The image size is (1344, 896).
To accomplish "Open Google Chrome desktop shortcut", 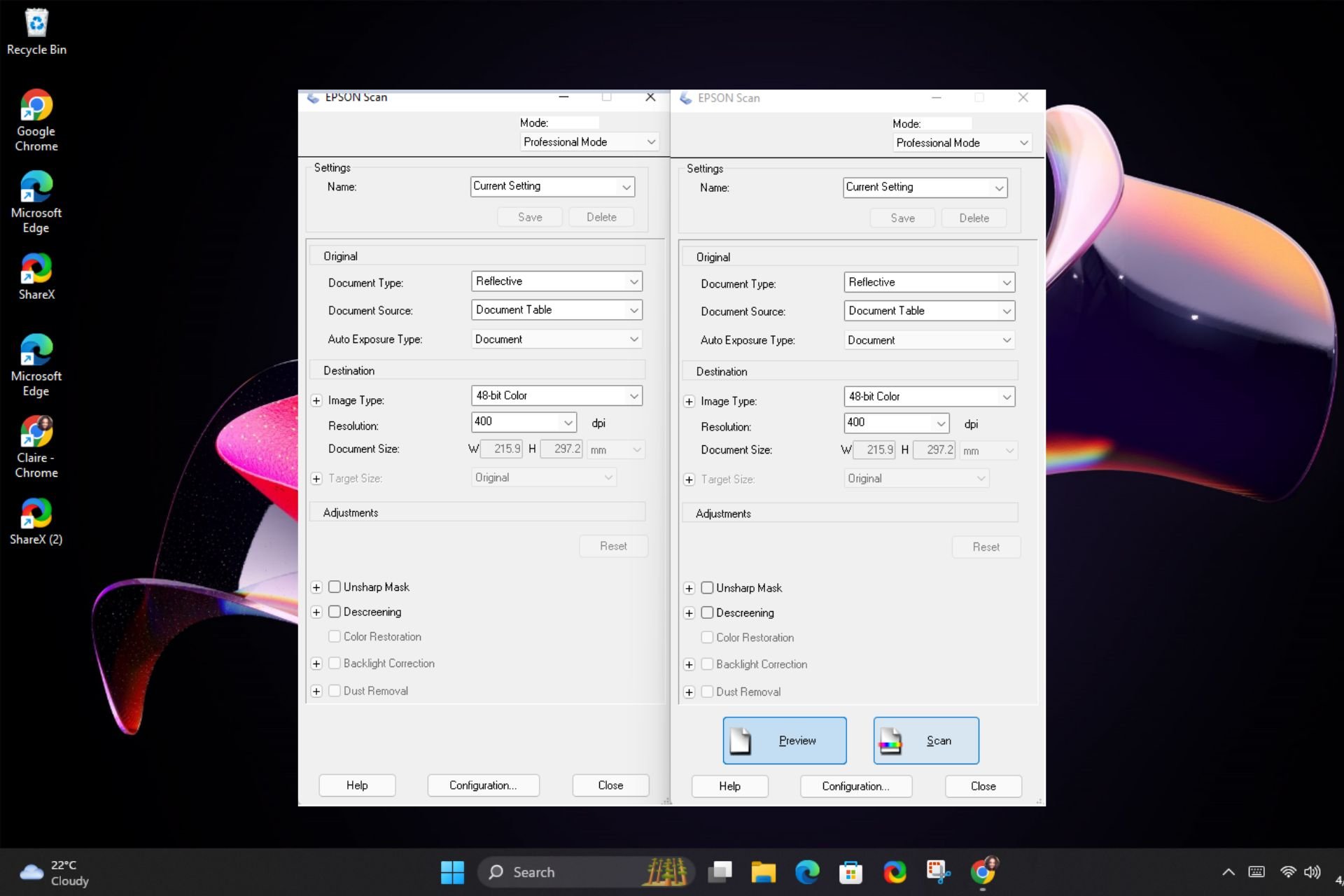I will point(36,120).
